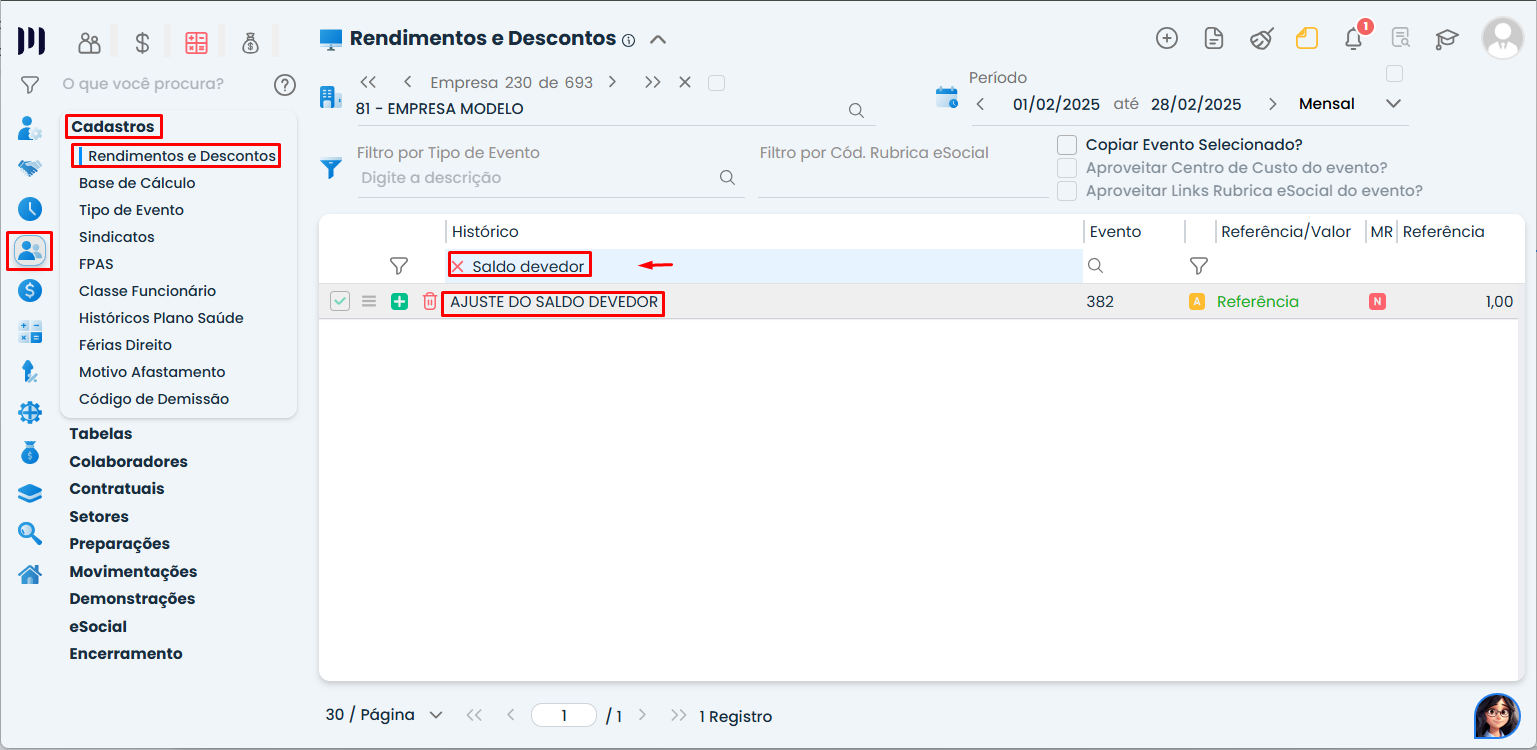The image size is (1537, 750).
Task: Tick the checkbox next to company navigation
Action: [716, 83]
